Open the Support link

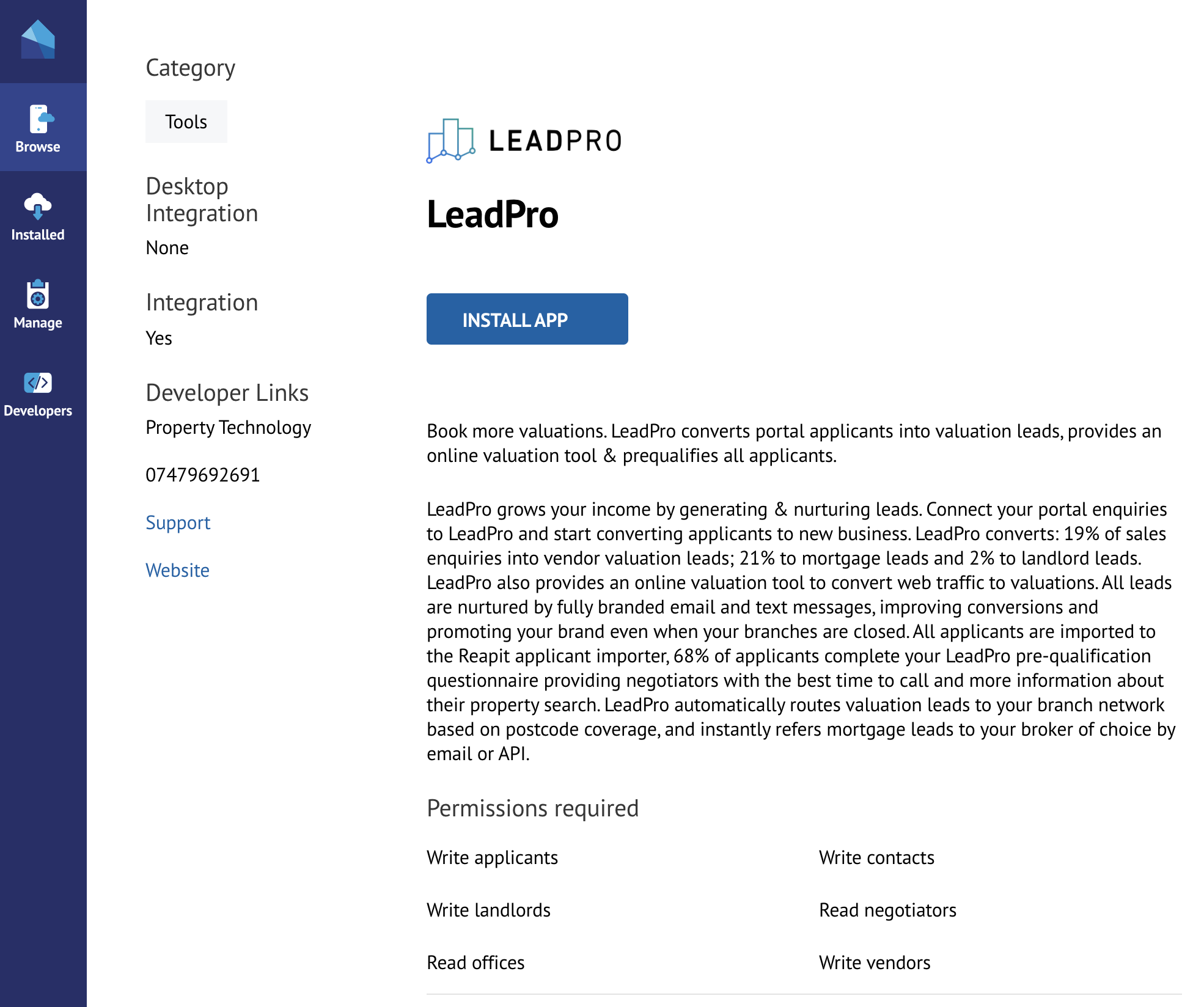[177, 522]
